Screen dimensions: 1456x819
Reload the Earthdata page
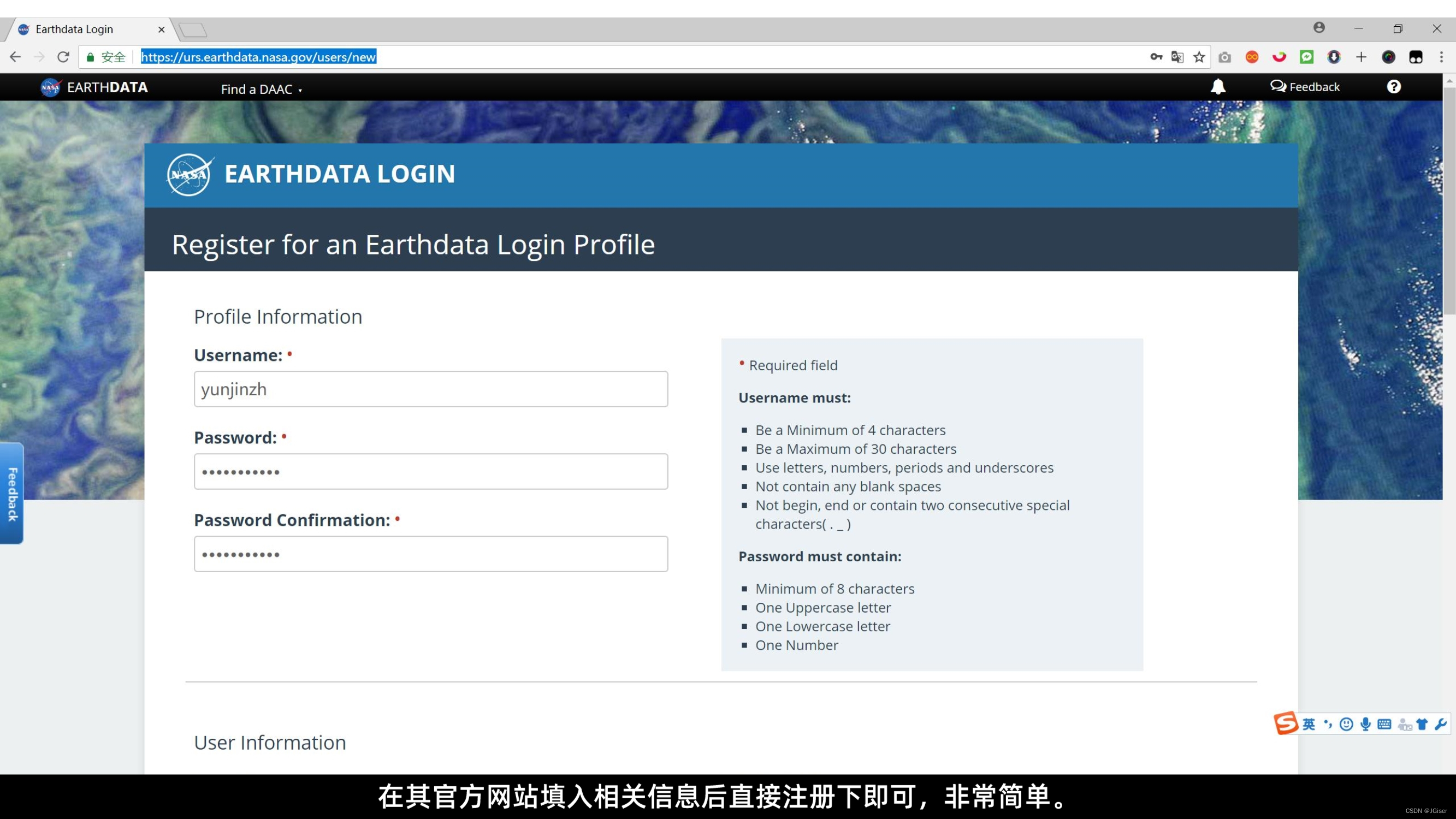tap(63, 57)
